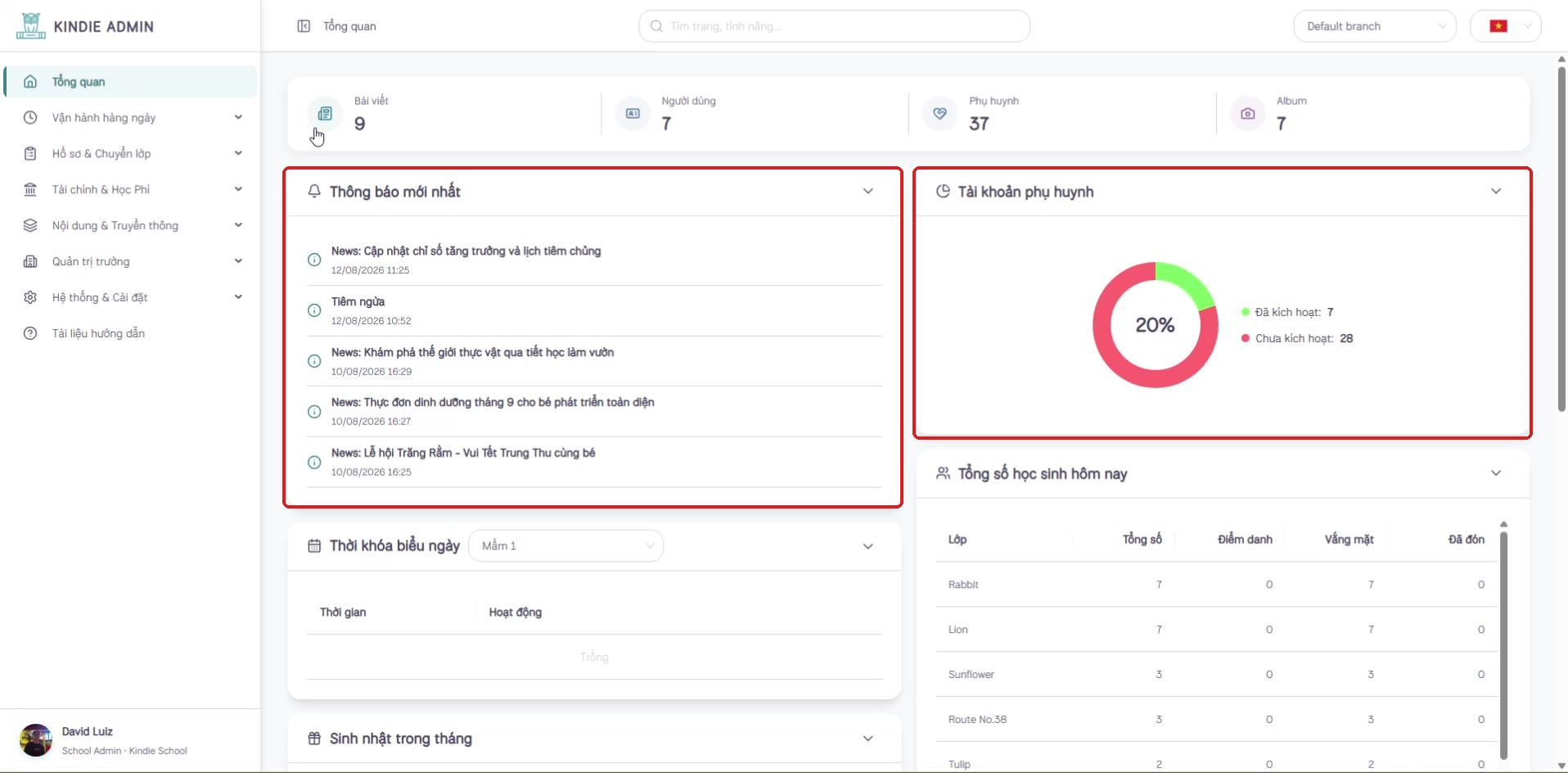Open the Default branch dropdown
1568x773 pixels.
1375,26
